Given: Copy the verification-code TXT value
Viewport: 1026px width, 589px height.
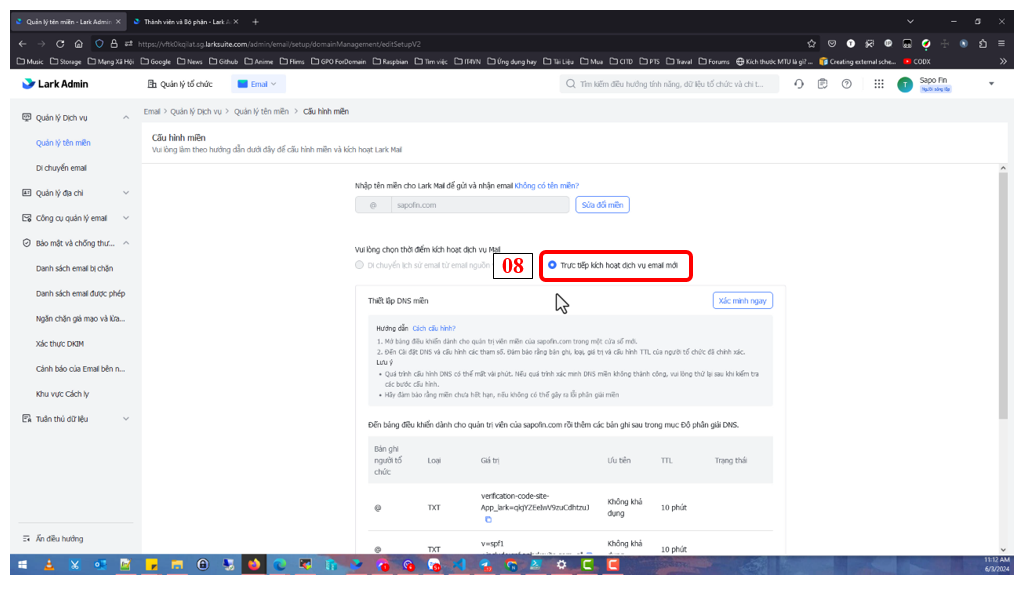Looking at the screenshot, I should 488,520.
